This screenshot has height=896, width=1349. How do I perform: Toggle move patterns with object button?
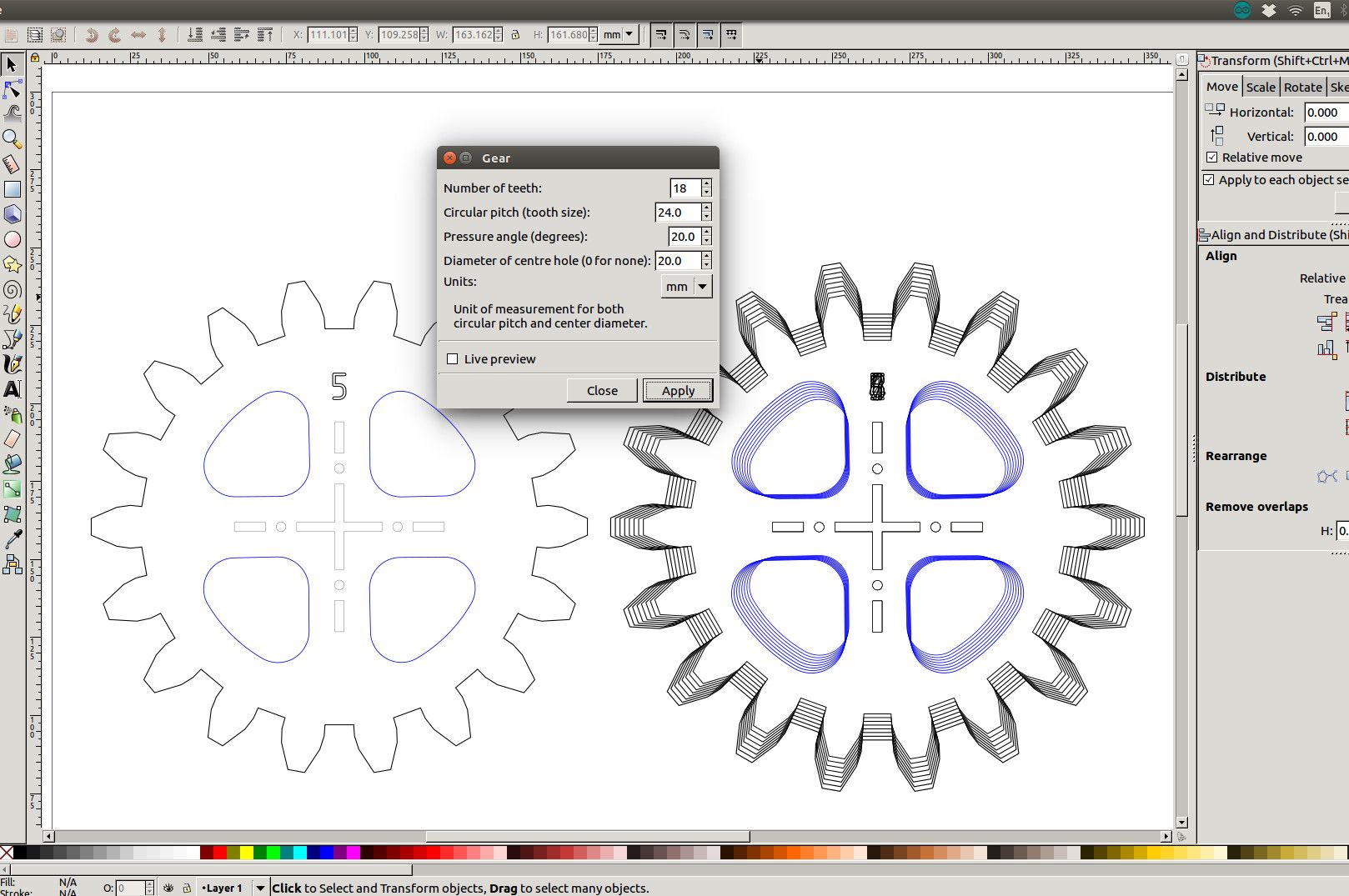coord(731,35)
